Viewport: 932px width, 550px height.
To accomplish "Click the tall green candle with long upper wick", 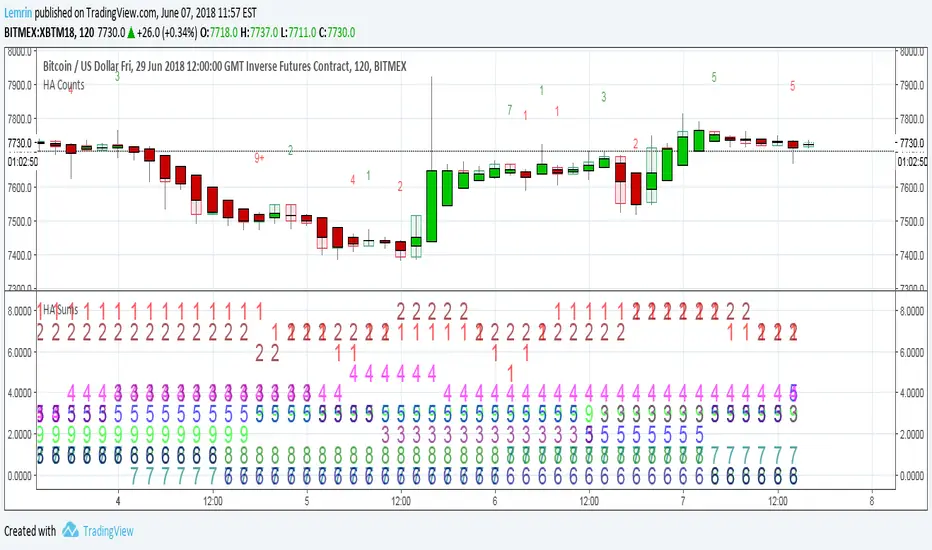I will click(432, 206).
